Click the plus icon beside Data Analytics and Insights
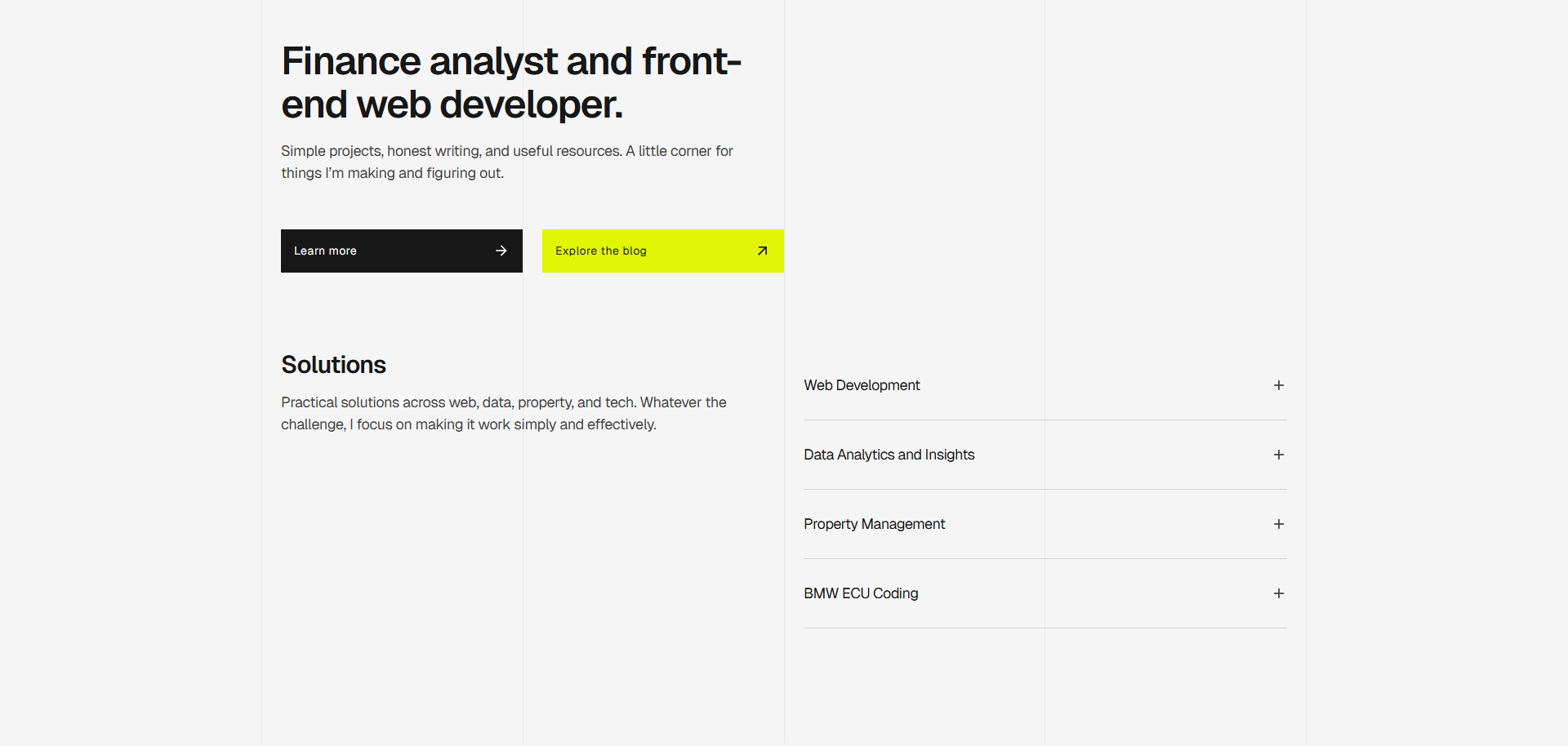Image resolution: width=1568 pixels, height=746 pixels. click(1278, 455)
